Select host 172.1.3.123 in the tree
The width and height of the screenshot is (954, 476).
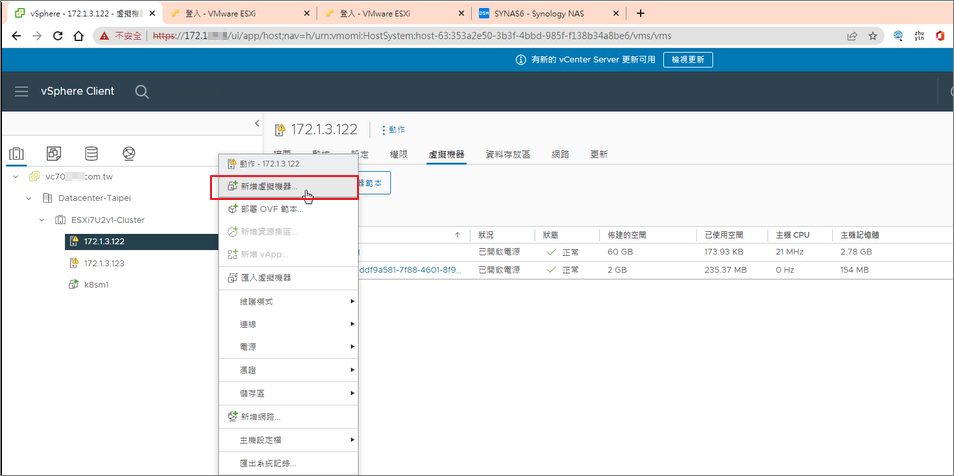coord(104,263)
